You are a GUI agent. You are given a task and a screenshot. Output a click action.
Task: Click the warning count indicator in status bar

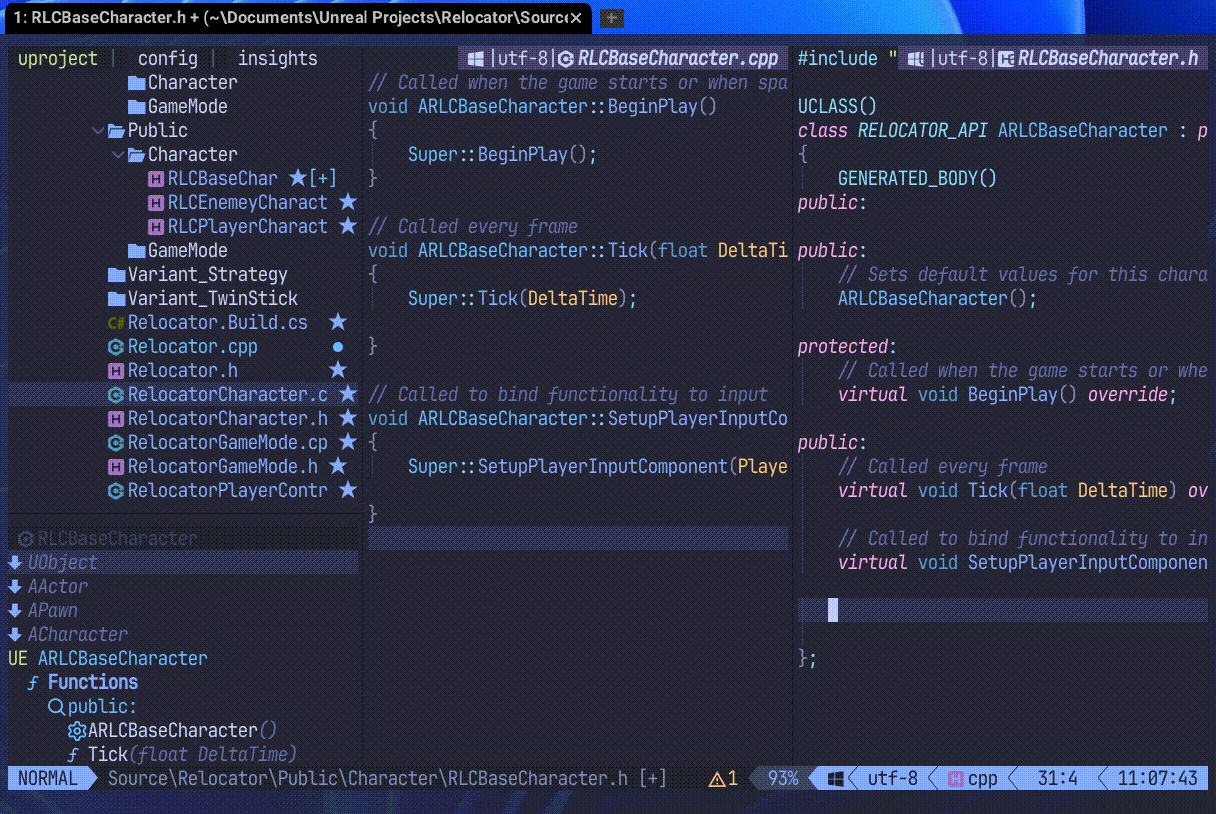[x=723, y=778]
